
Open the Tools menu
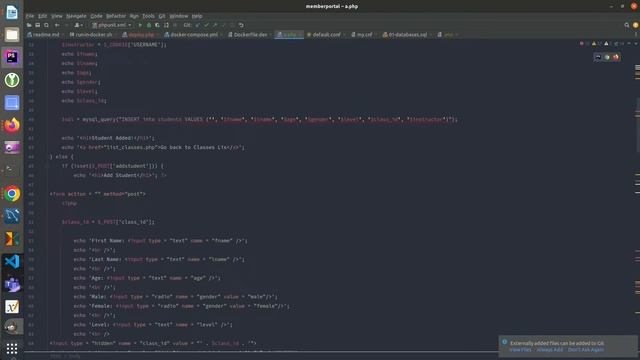148,16
